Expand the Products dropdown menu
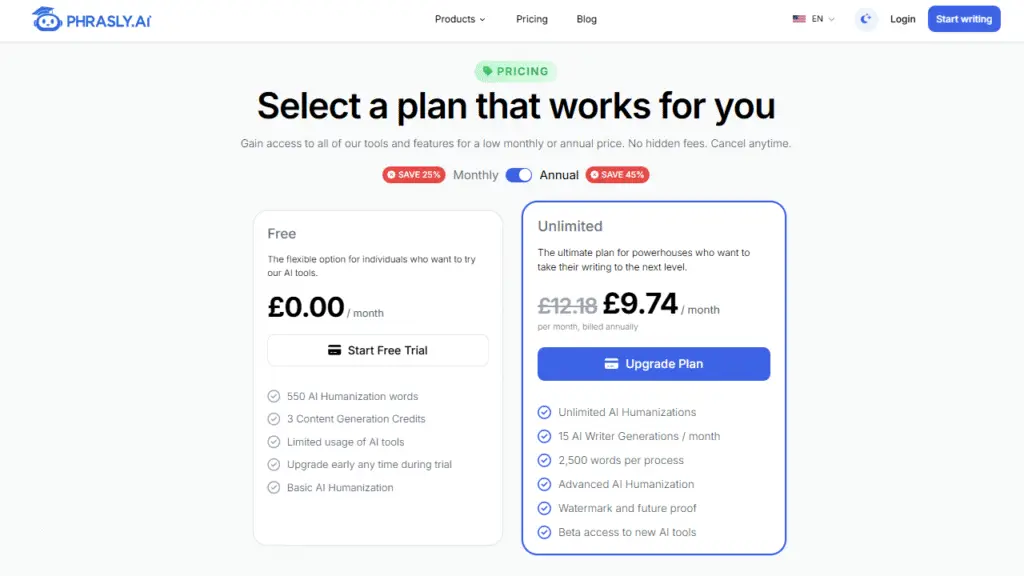Image resolution: width=1024 pixels, height=576 pixels. click(460, 19)
